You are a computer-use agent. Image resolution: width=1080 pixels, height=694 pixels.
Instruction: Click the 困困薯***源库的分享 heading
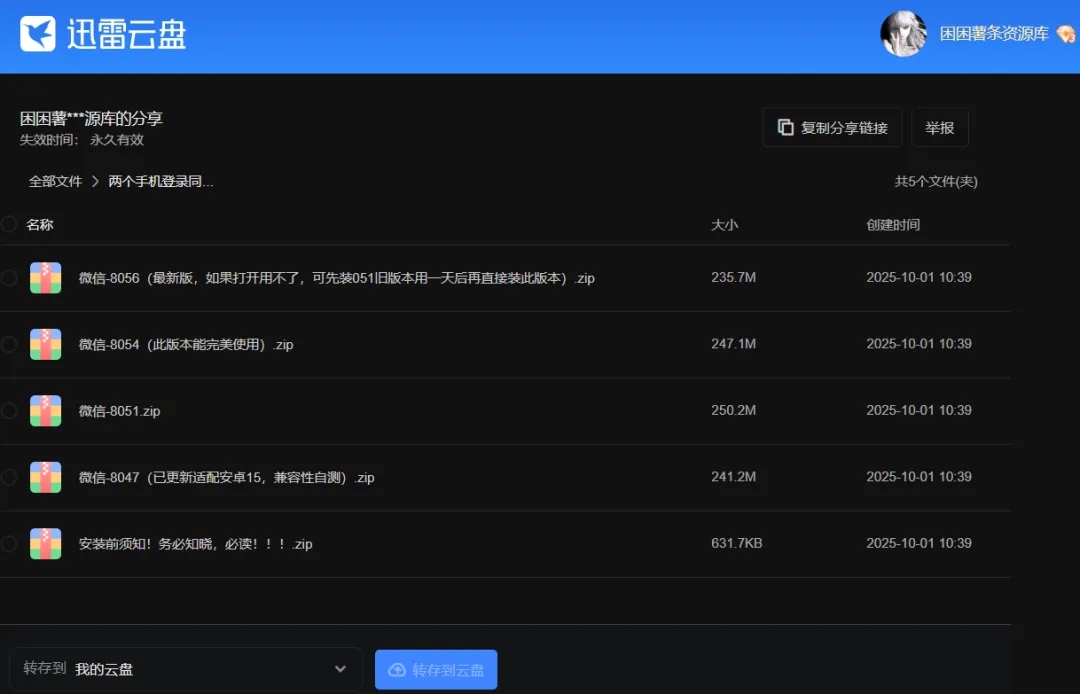tap(92, 118)
